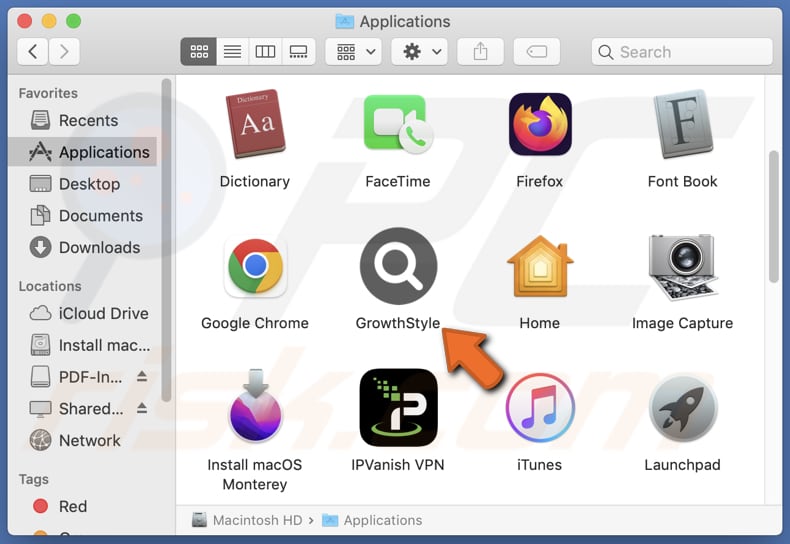This screenshot has width=790, height=544.
Task: Click the Search field
Action: pyautogui.click(x=682, y=51)
